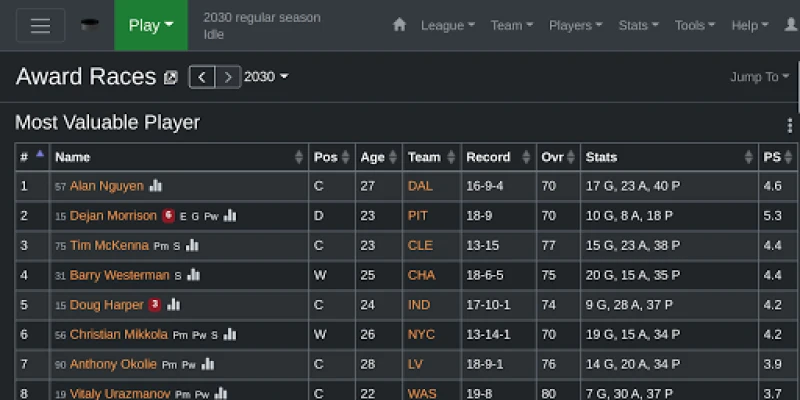Open Doug Harper's stats chart icon
800x400 pixels.
(x=173, y=305)
